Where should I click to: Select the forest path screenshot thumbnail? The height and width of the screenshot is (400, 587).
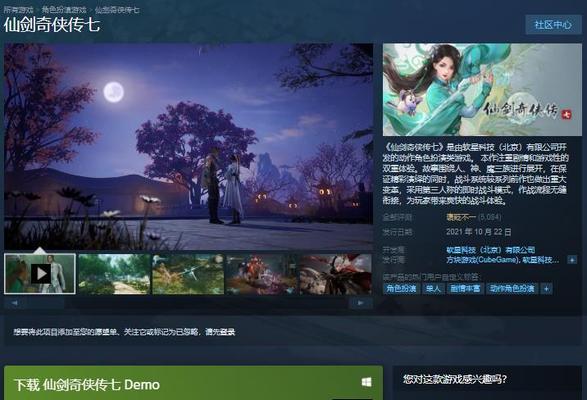click(x=114, y=274)
